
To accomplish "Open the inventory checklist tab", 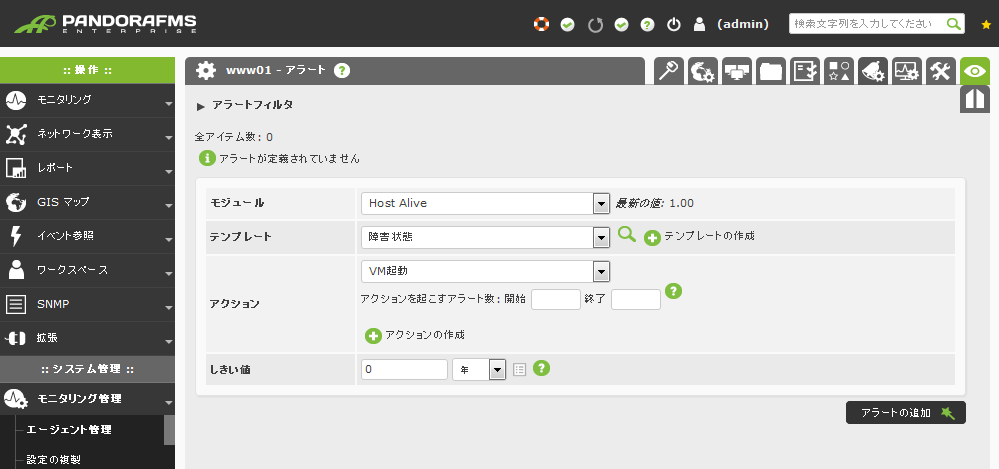I will point(805,71).
